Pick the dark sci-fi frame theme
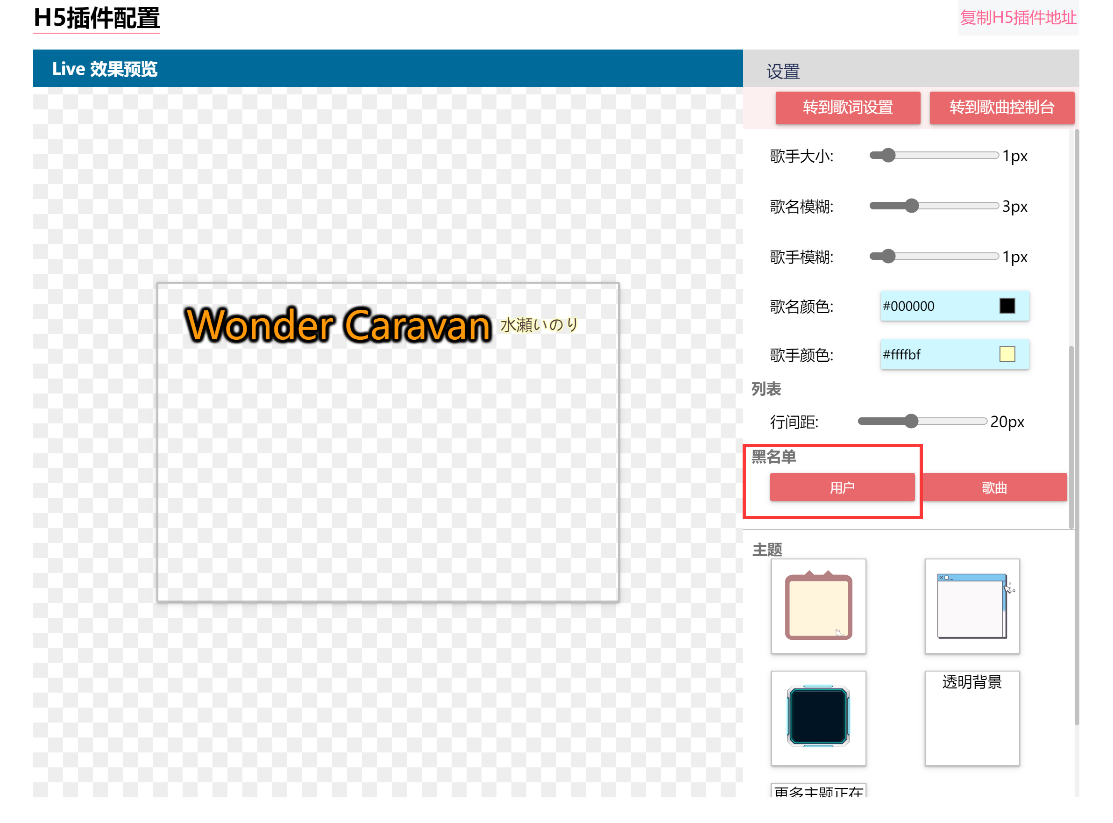This screenshot has width=1113, height=823. coord(818,717)
